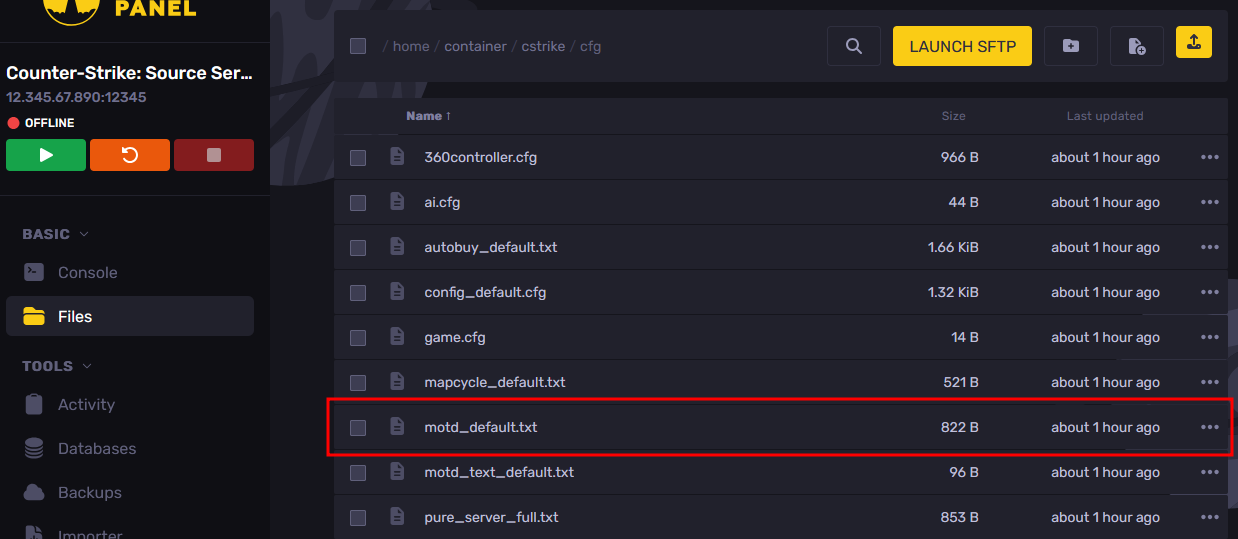1238x539 pixels.
Task: Click the yellow upload icon button
Action: pyautogui.click(x=1194, y=42)
